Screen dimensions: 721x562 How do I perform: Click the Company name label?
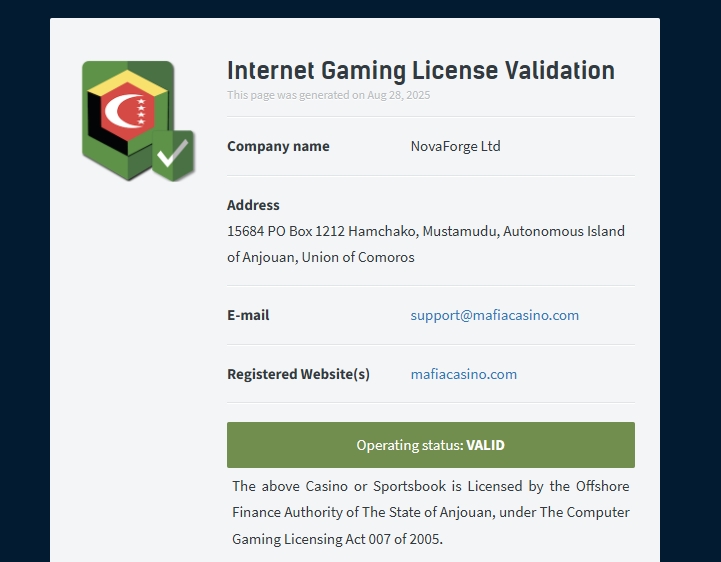(x=278, y=146)
